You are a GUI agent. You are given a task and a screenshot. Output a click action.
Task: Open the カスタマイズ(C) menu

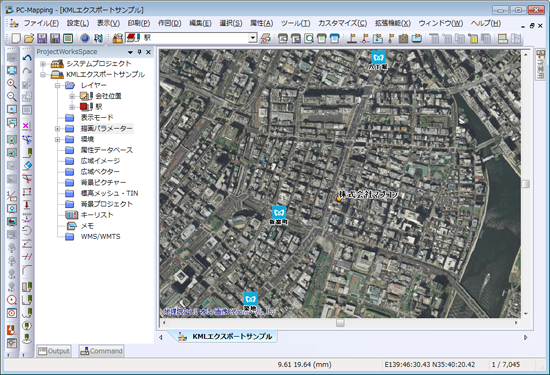[342, 23]
